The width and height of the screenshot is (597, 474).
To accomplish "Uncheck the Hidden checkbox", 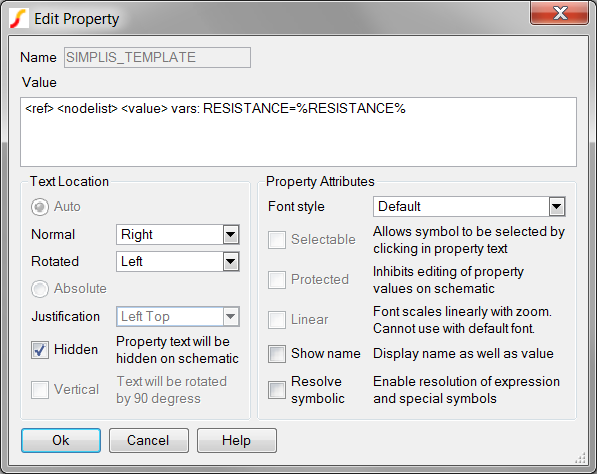I will (x=40, y=350).
